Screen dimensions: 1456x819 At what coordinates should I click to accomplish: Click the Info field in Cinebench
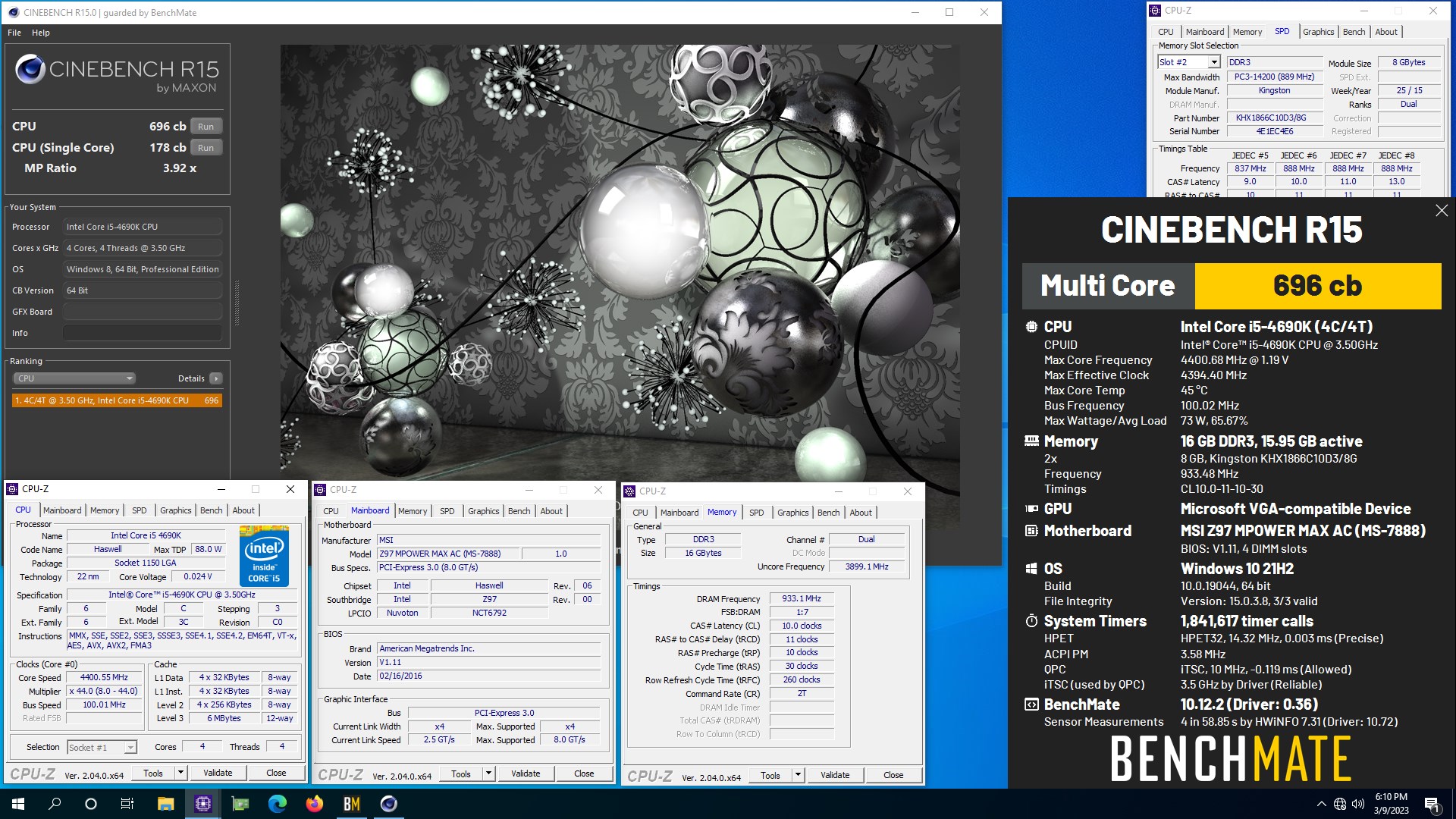coord(143,333)
